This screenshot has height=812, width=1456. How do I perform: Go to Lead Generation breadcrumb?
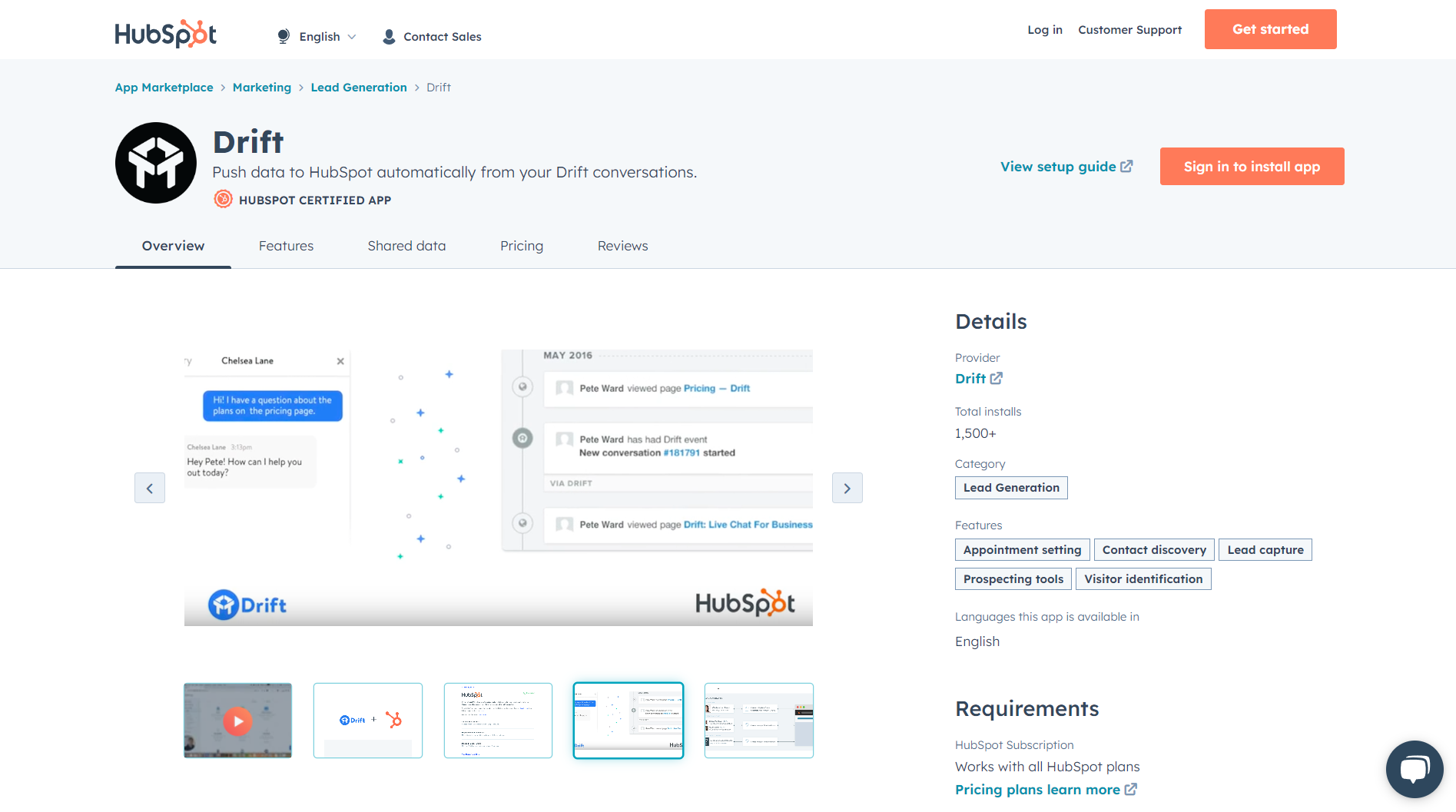tap(359, 87)
